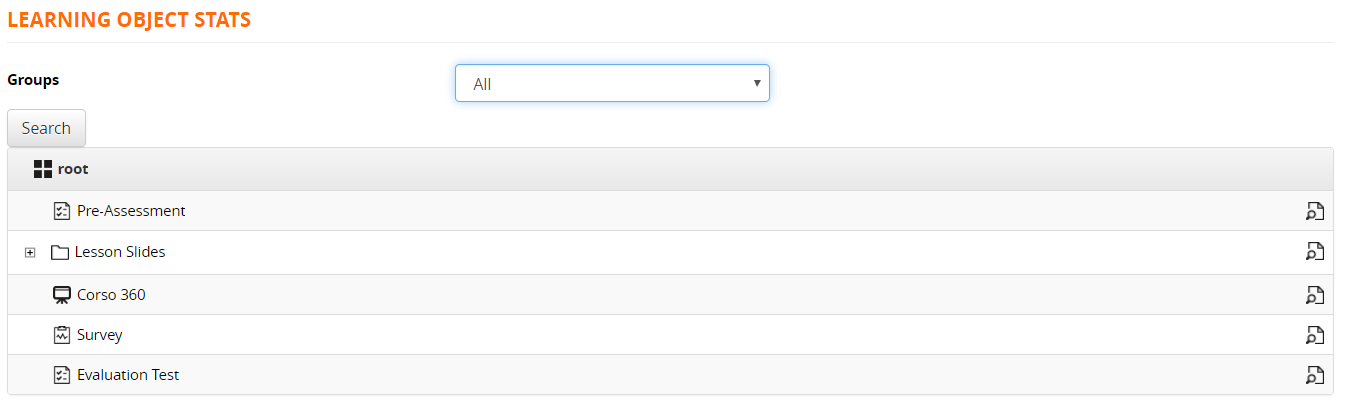The image size is (1347, 411).
Task: Click the root grid icon
Action: tap(42, 169)
